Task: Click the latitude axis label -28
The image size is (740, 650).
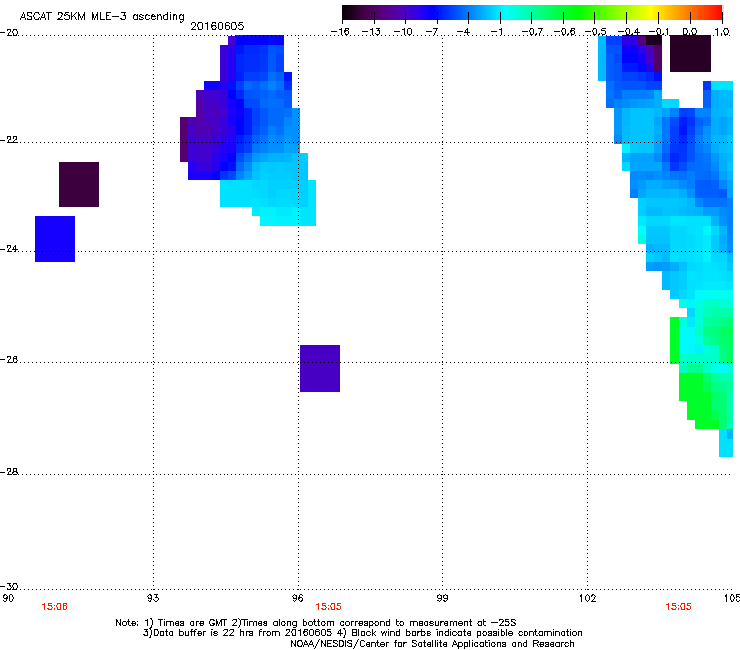Action: click(9, 472)
